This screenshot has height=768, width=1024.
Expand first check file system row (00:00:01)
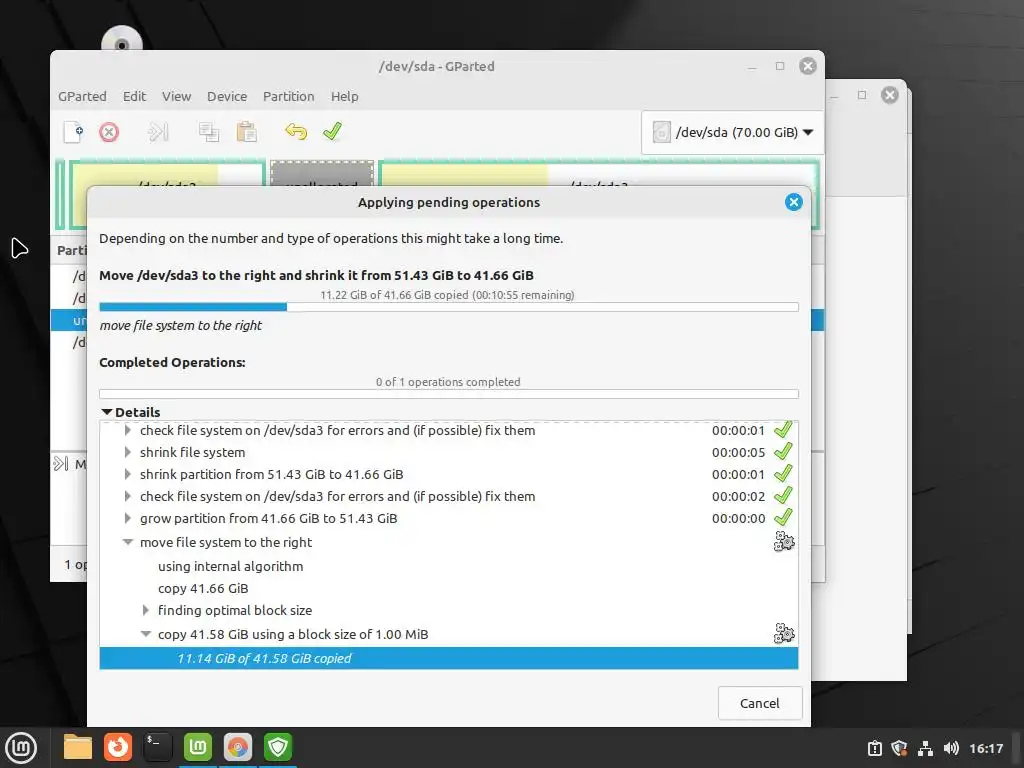[x=127, y=430]
